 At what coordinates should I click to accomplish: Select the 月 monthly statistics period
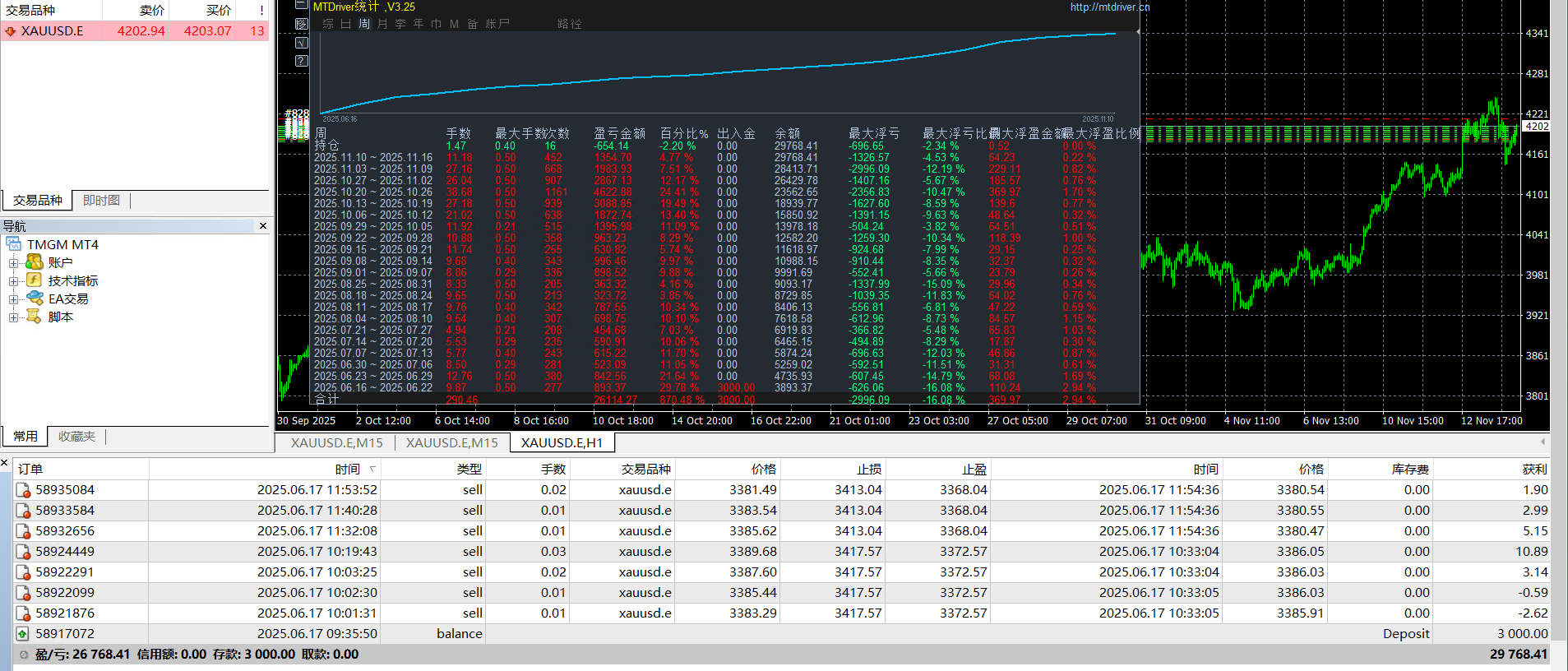pyautogui.click(x=382, y=24)
